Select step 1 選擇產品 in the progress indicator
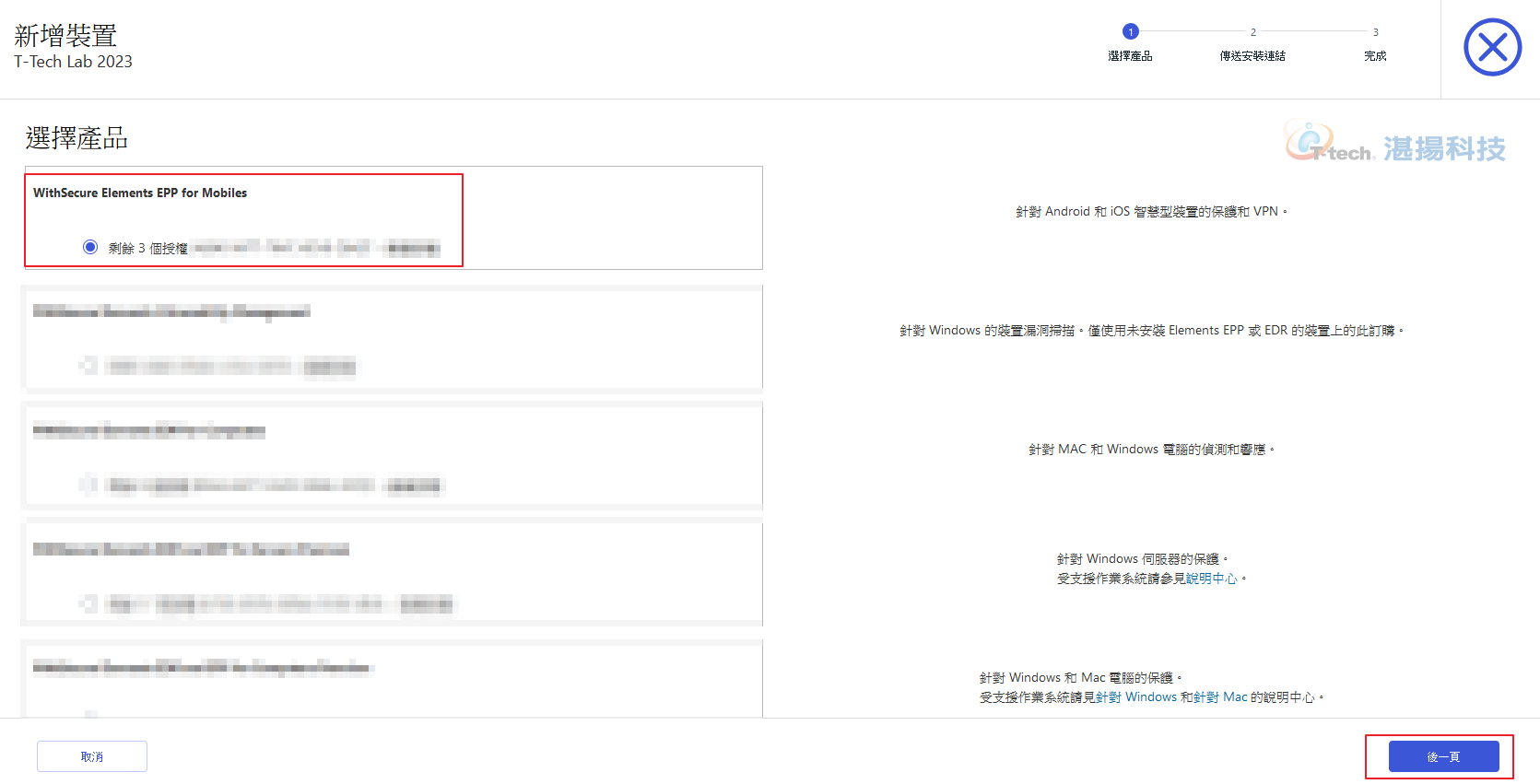 coord(1131,42)
